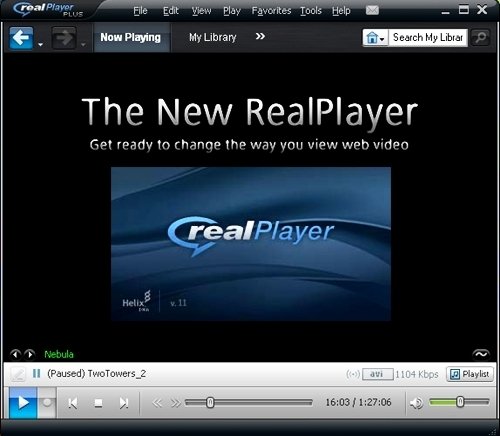Click the Stop playback button
The width and height of the screenshot is (500, 436).
pos(98,403)
